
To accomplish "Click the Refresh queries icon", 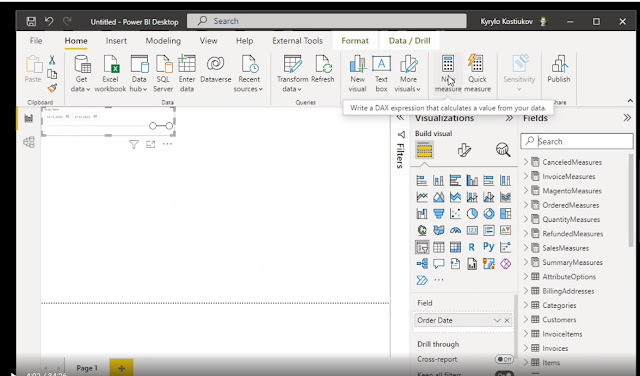I will click(x=323, y=65).
